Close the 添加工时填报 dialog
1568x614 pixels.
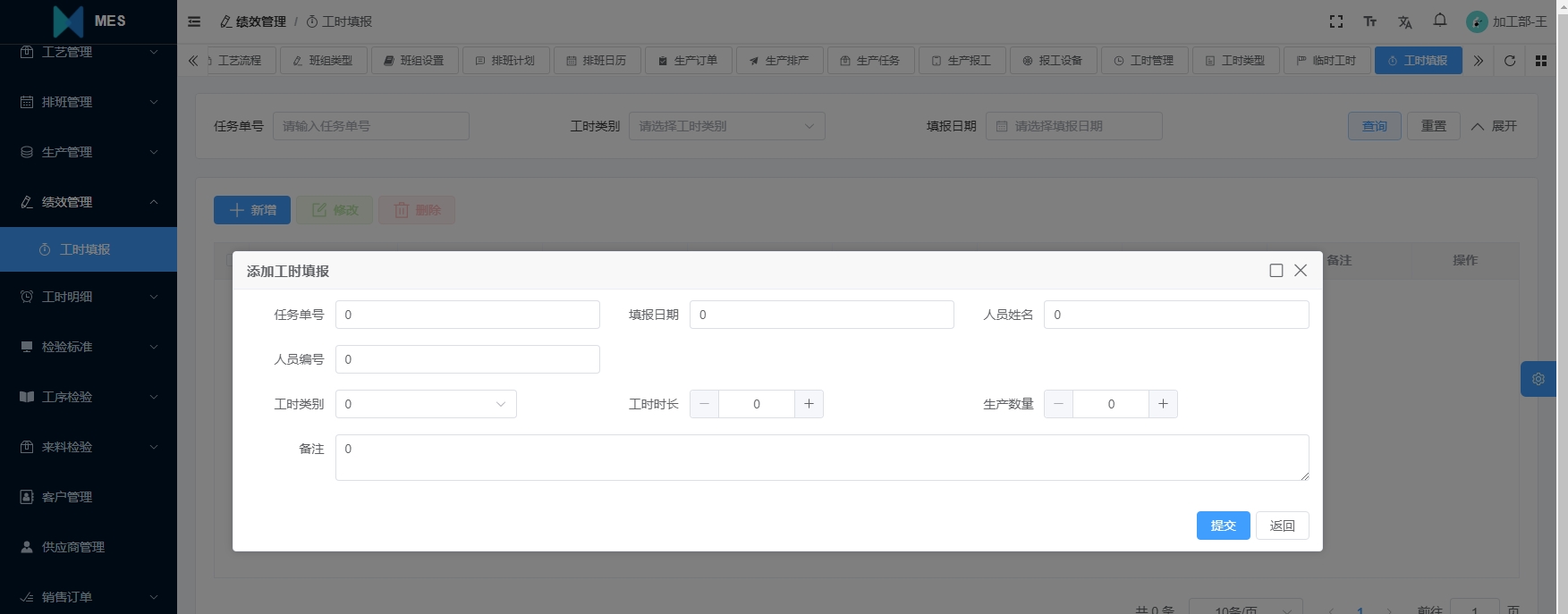click(x=1301, y=271)
